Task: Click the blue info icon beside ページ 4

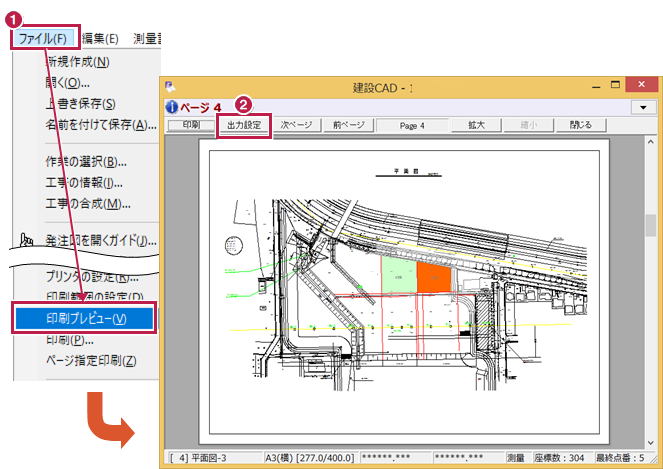Action: click(x=171, y=107)
